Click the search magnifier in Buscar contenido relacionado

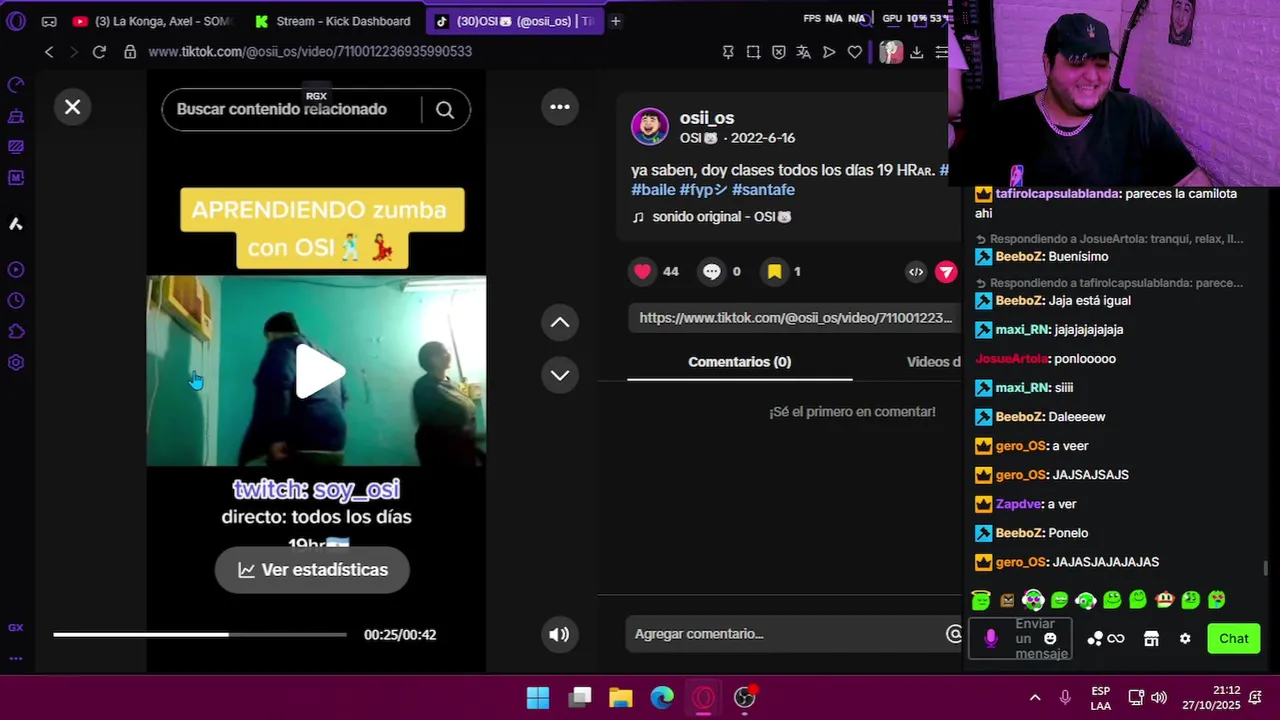click(445, 110)
